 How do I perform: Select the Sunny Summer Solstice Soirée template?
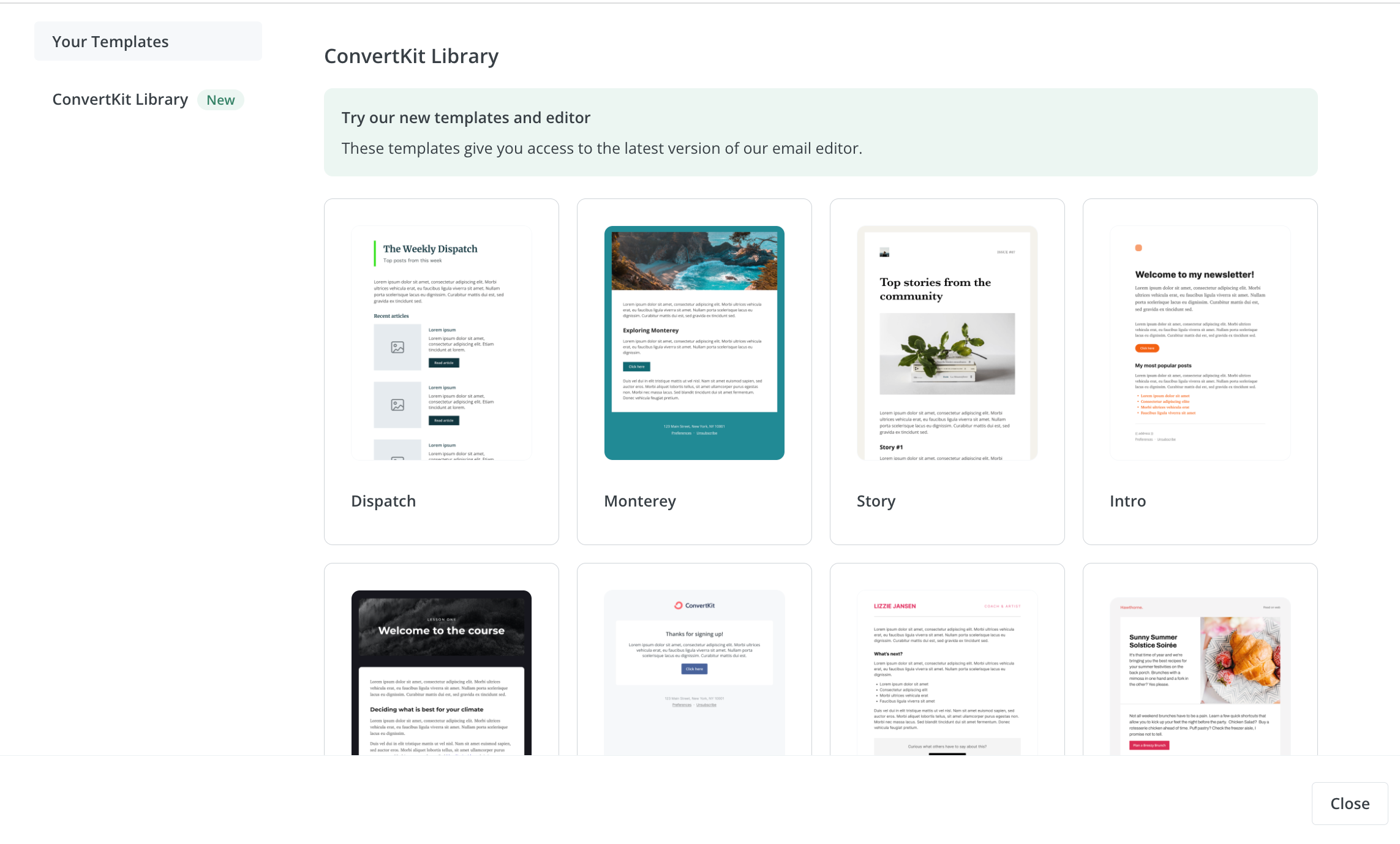tap(1200, 674)
